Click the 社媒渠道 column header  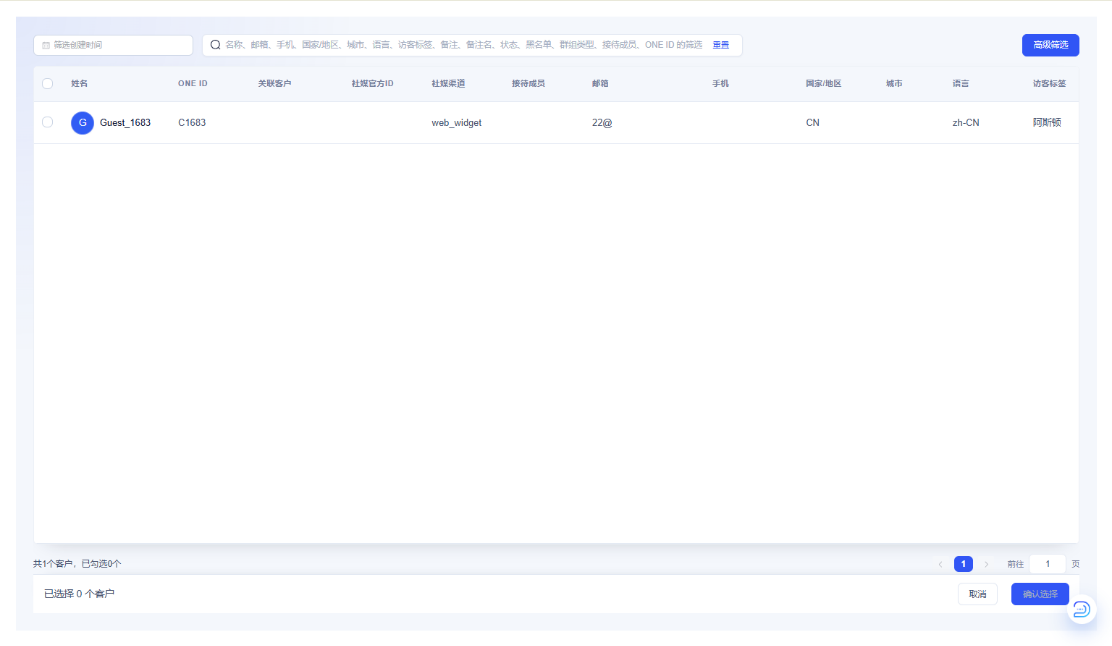448,84
